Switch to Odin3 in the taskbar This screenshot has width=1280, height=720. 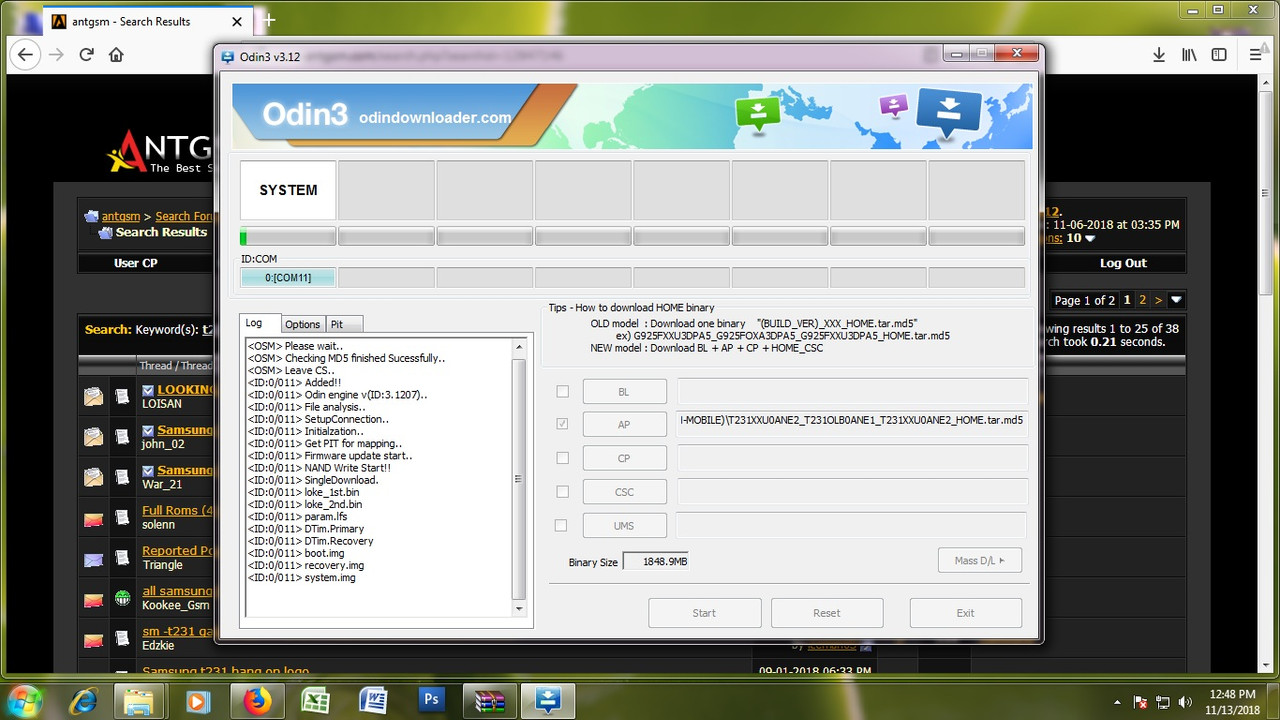click(x=548, y=701)
